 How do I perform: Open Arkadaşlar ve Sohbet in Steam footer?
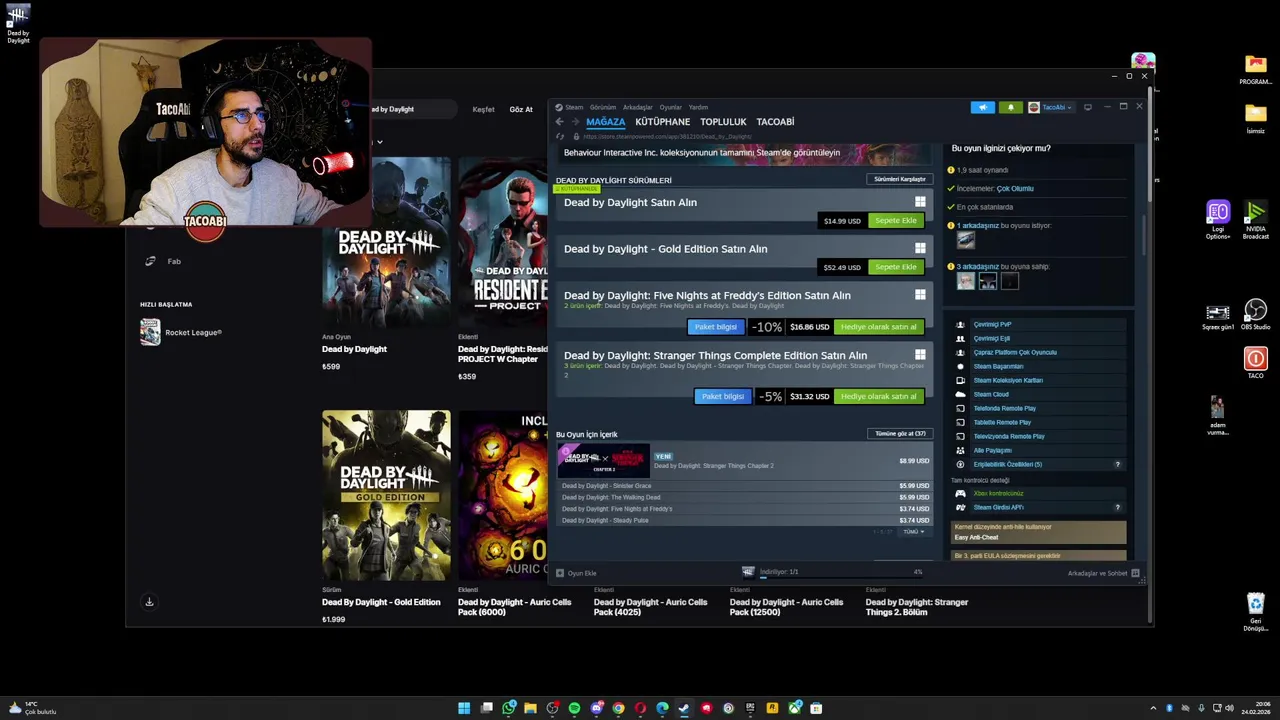point(1103,573)
